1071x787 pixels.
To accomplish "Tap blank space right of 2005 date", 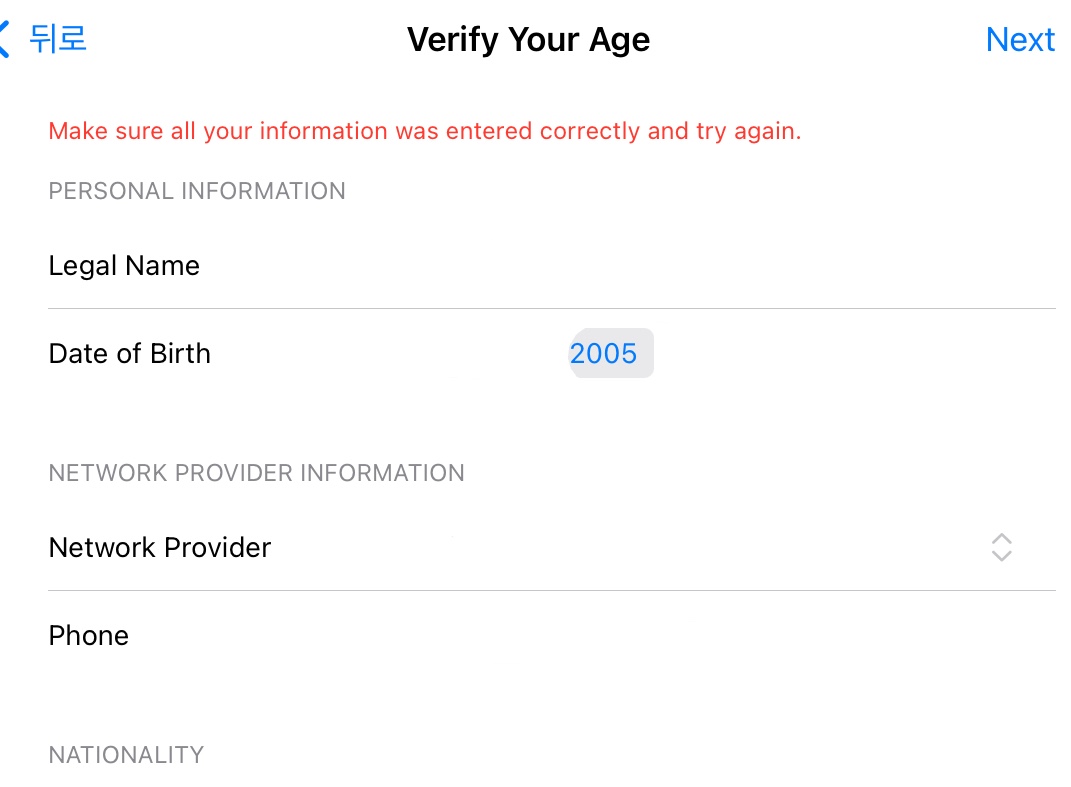I will point(850,354).
